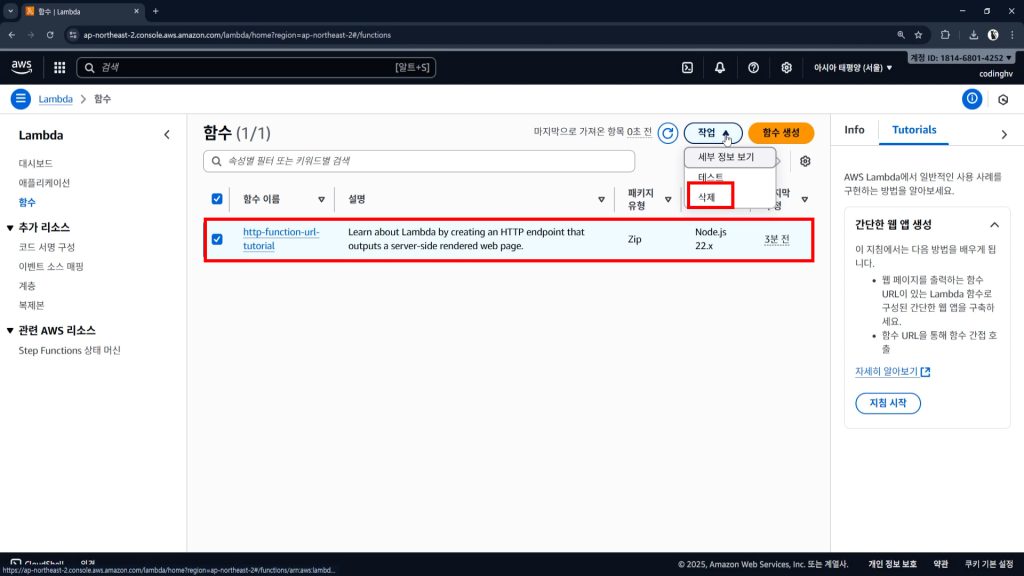Open AWS console settings gear
Image resolution: width=1024 pixels, height=576 pixels.
click(x=786, y=67)
